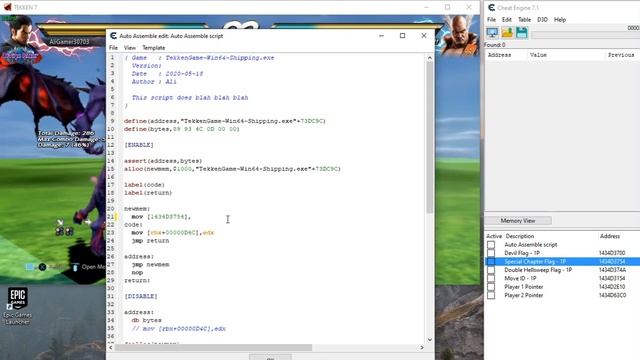
Task: Maximize the Auto Assemble window
Action: click(402, 36)
